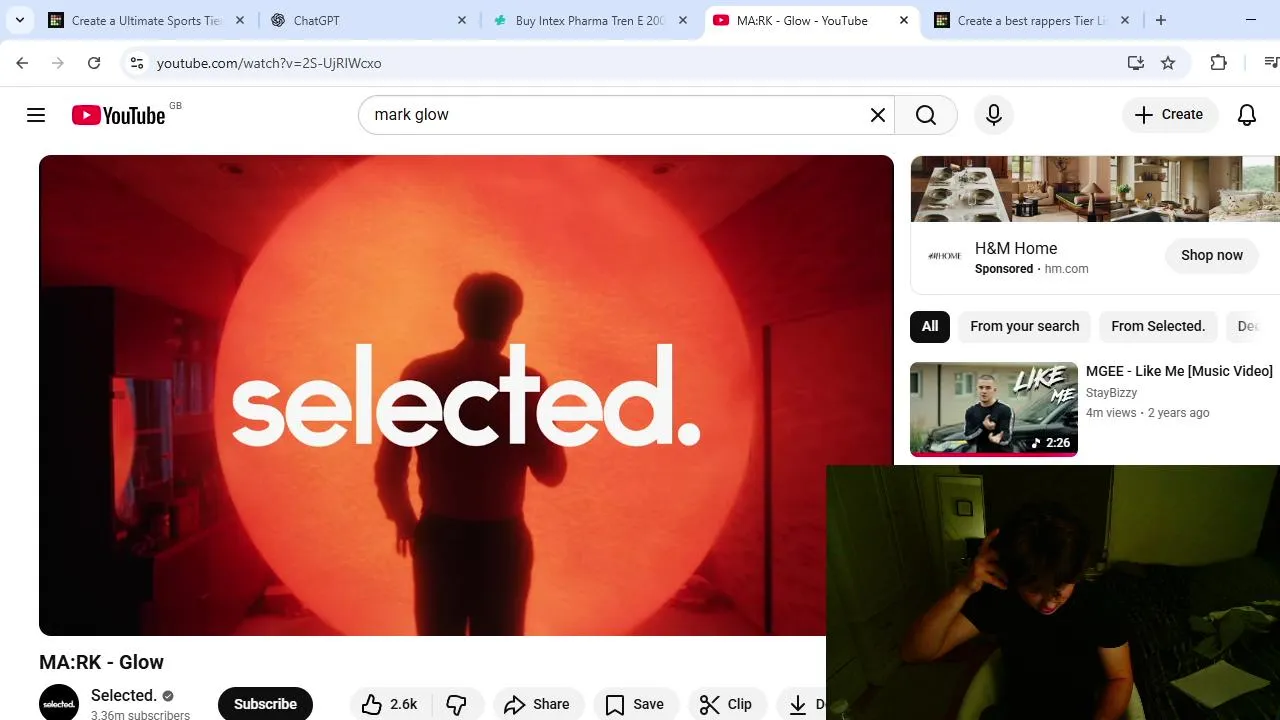
Task: Clear the search box text with X
Action: click(x=878, y=115)
